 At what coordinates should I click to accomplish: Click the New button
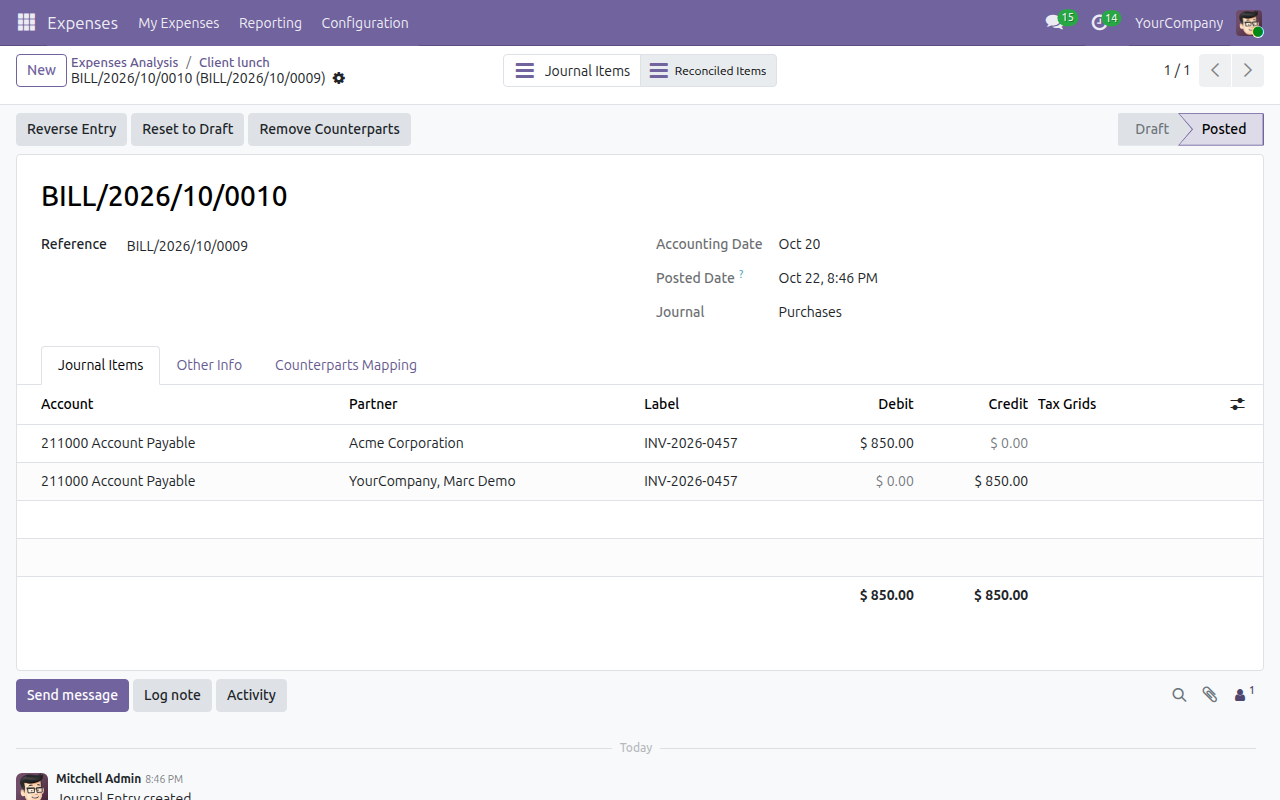42,70
